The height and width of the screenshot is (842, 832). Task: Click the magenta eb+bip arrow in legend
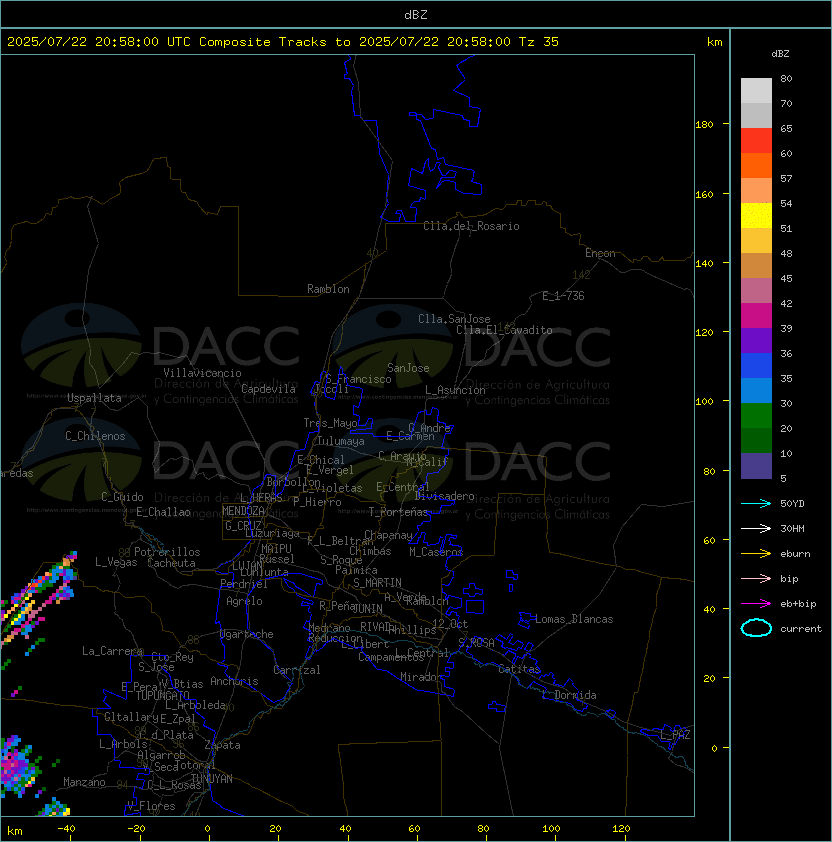pyautogui.click(x=756, y=604)
